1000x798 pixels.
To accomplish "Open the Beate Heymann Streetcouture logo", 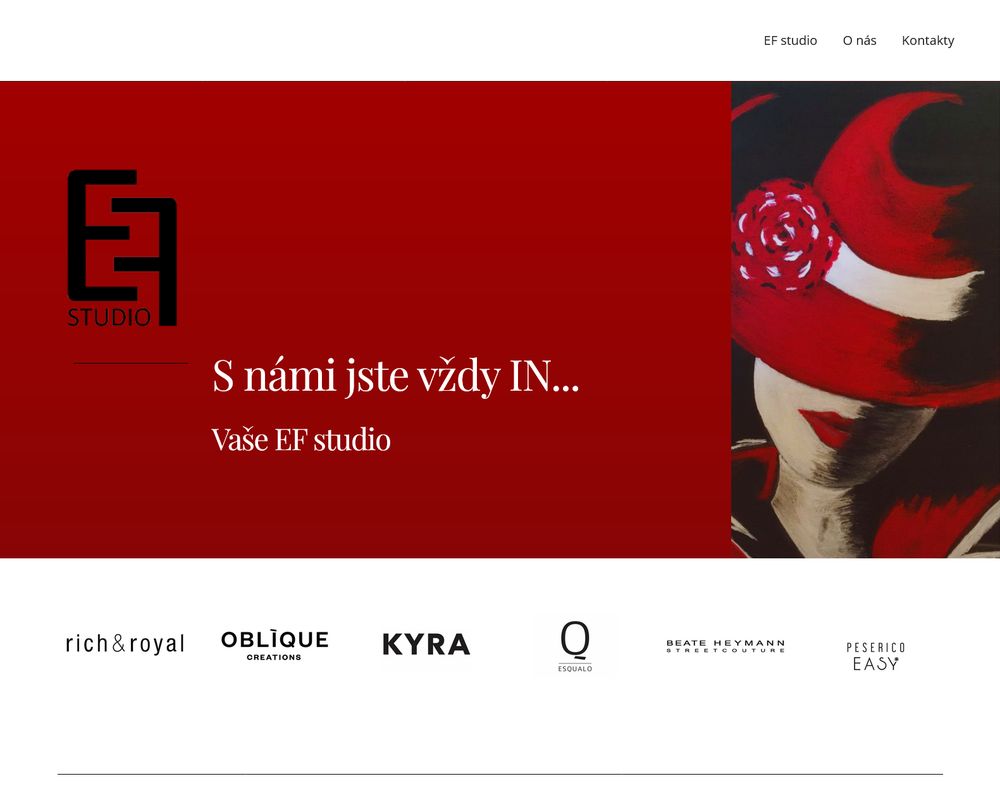I will coord(725,646).
